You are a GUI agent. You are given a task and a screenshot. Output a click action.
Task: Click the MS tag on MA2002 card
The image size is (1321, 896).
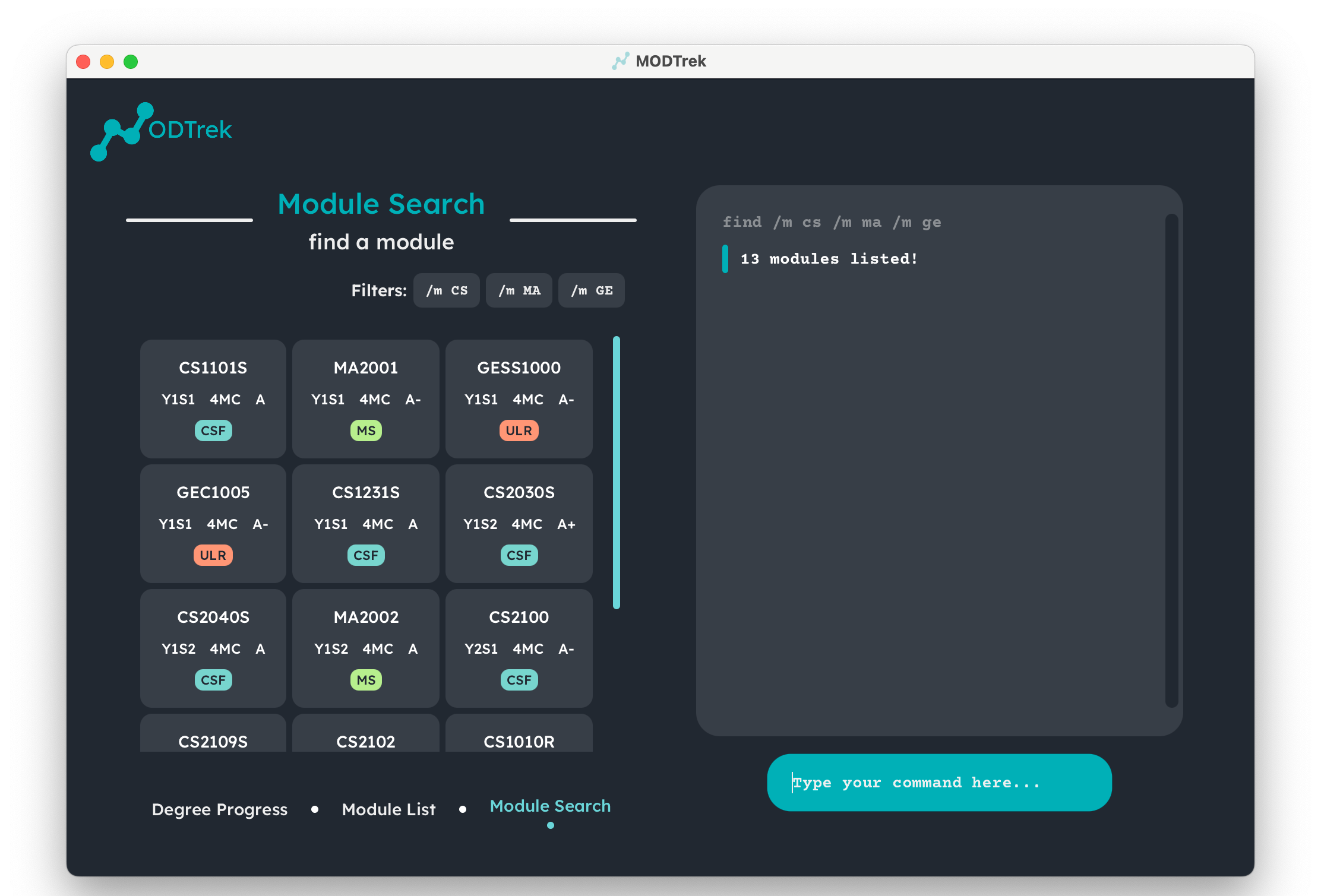[x=366, y=680]
